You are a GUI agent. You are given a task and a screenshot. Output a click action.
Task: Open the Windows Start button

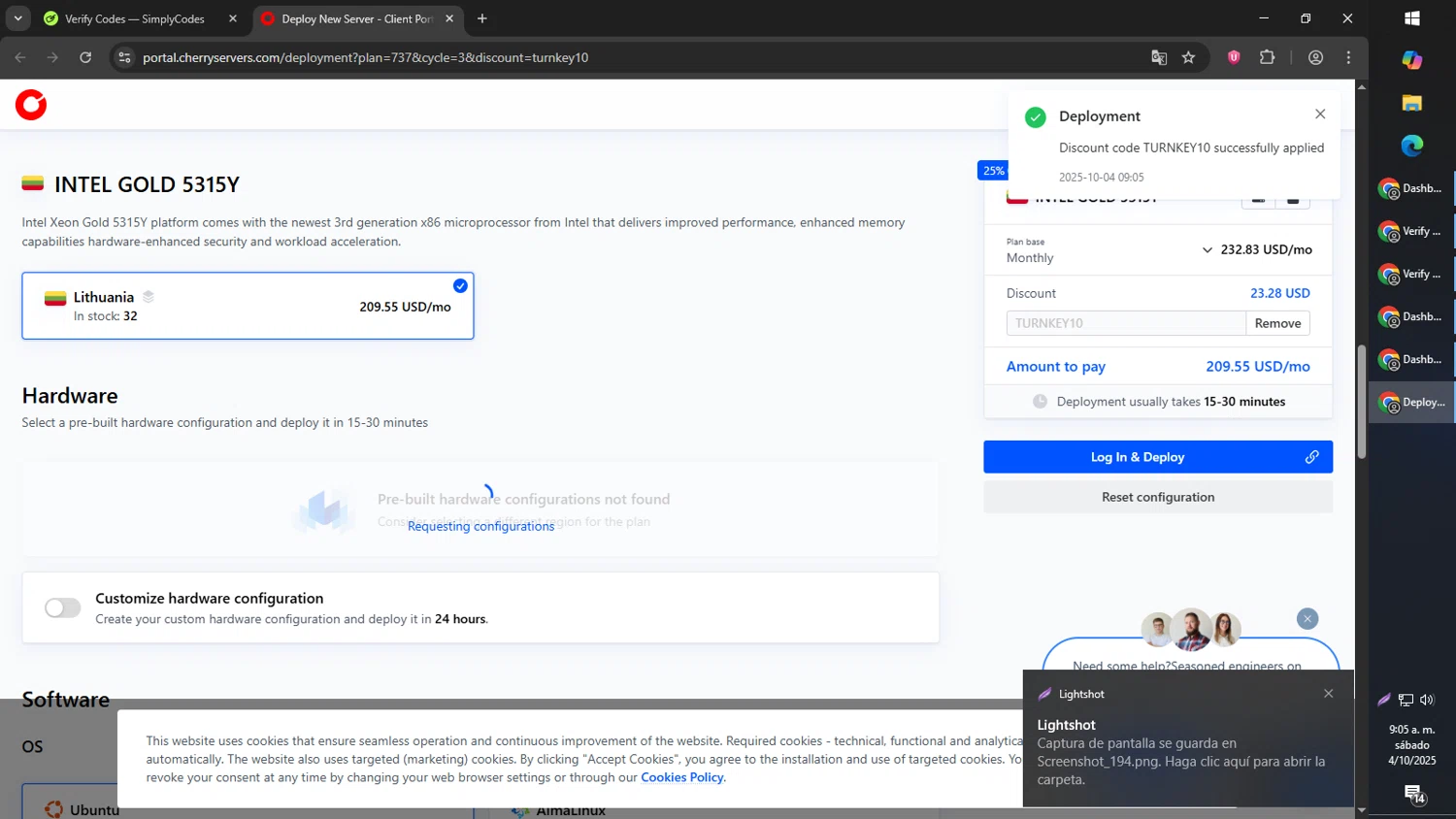click(x=1412, y=18)
